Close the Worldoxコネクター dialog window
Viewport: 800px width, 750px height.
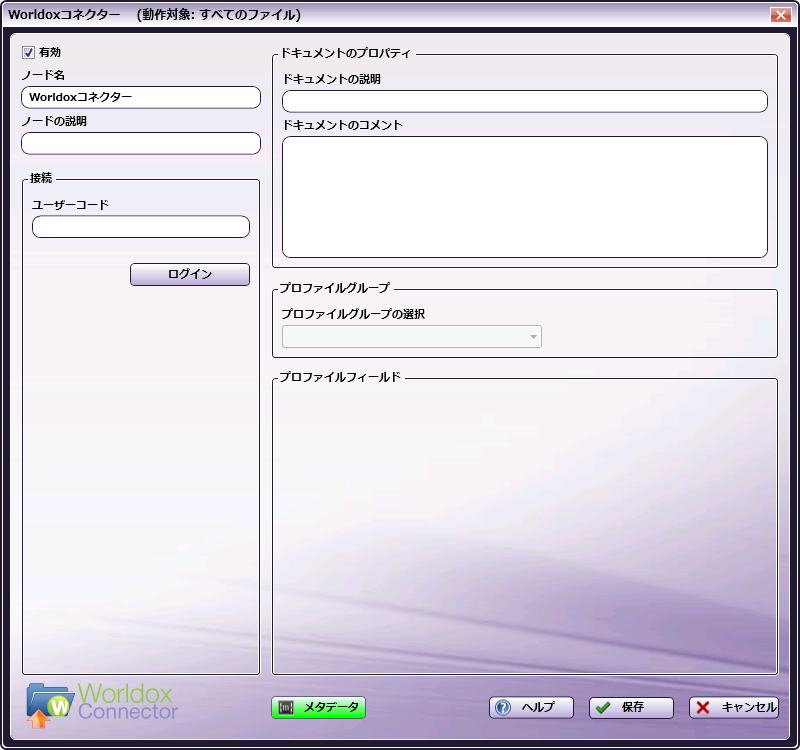[781, 15]
